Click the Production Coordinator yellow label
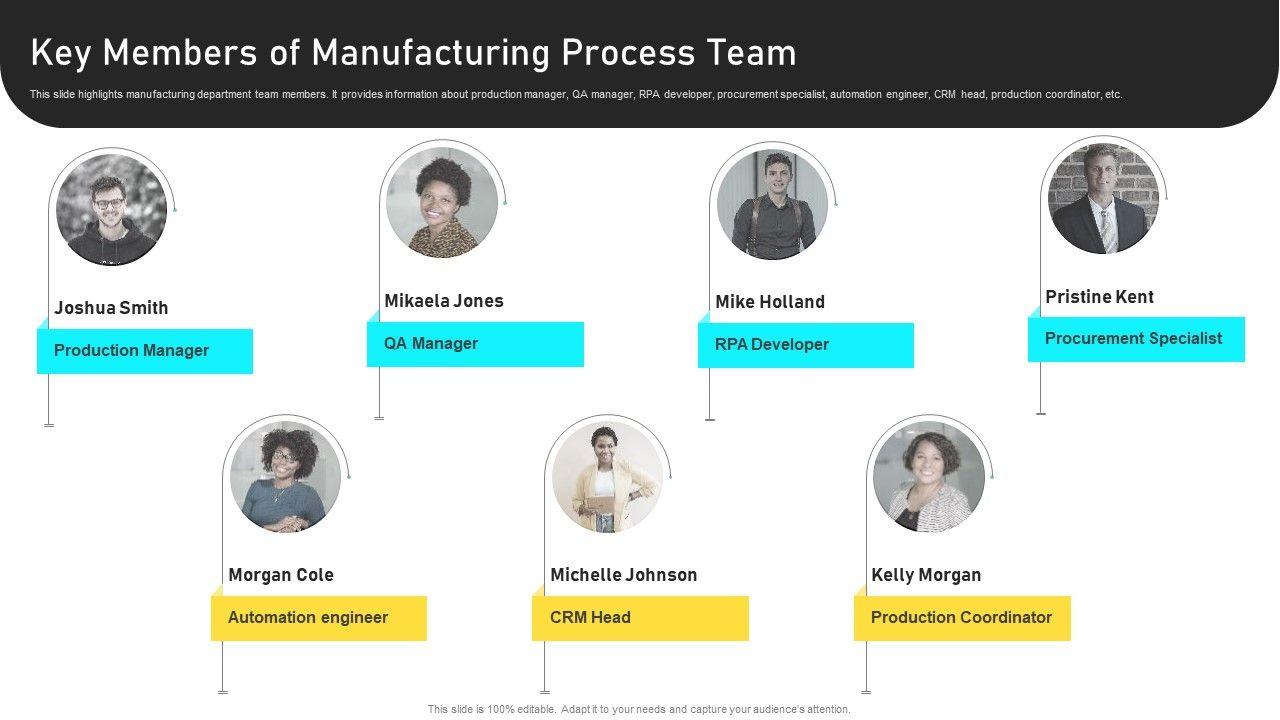1280x720 pixels. 962,618
